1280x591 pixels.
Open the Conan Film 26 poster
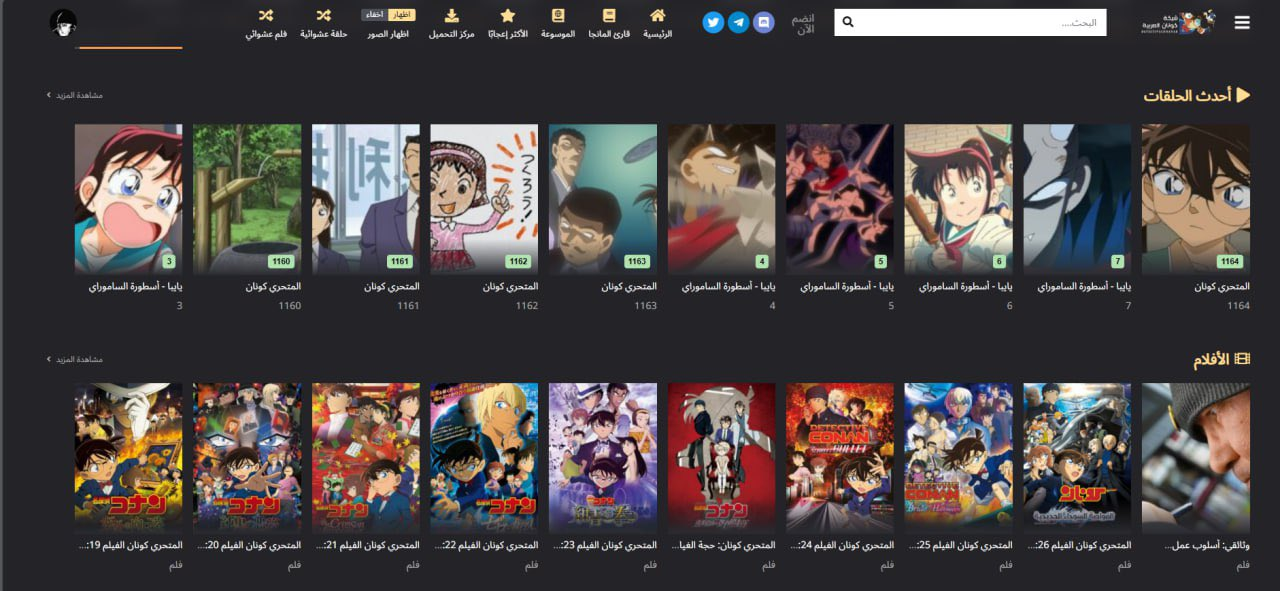pos(1077,458)
